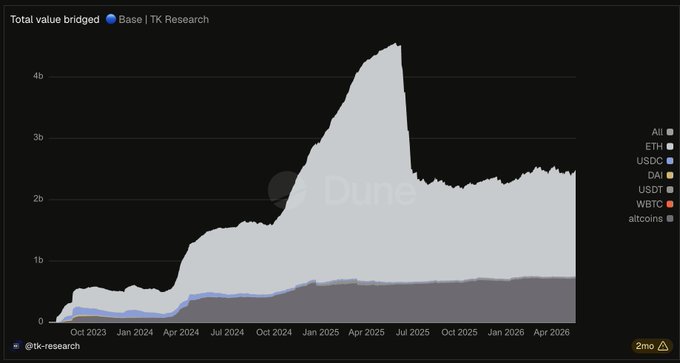
Task: Toggle the DAI series in legend
Action: 660,175
